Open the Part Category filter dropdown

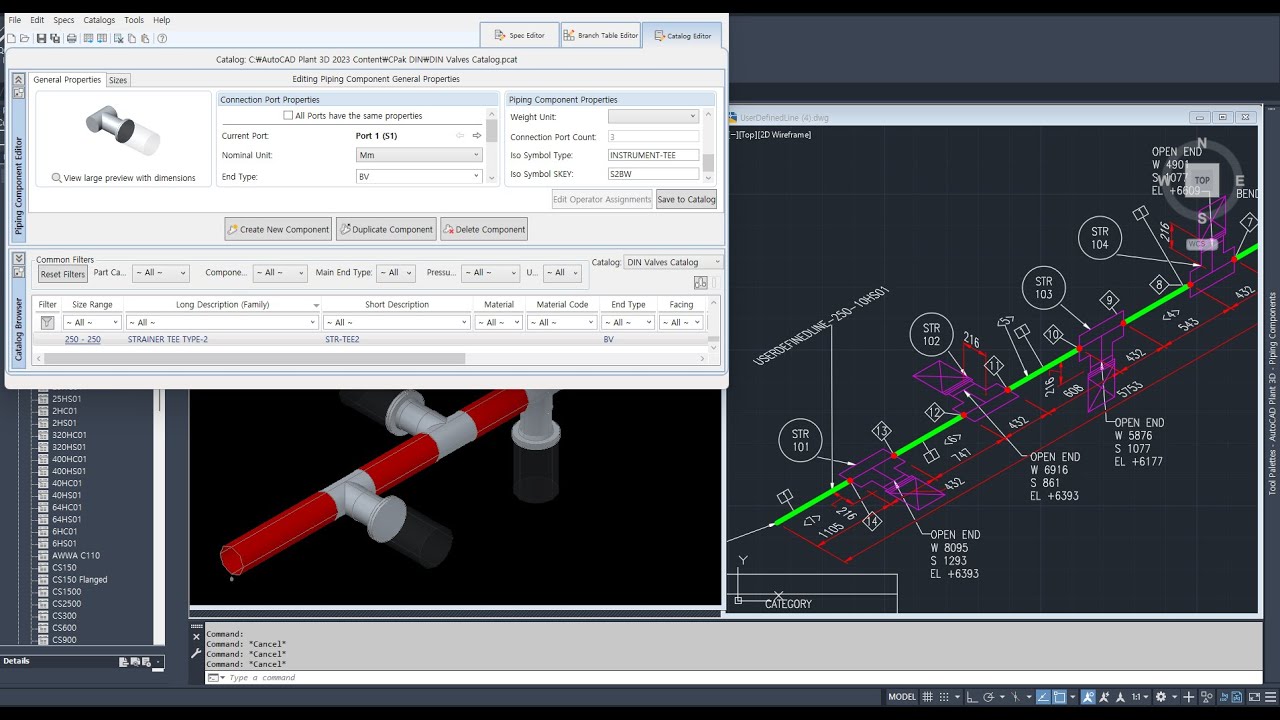point(160,273)
